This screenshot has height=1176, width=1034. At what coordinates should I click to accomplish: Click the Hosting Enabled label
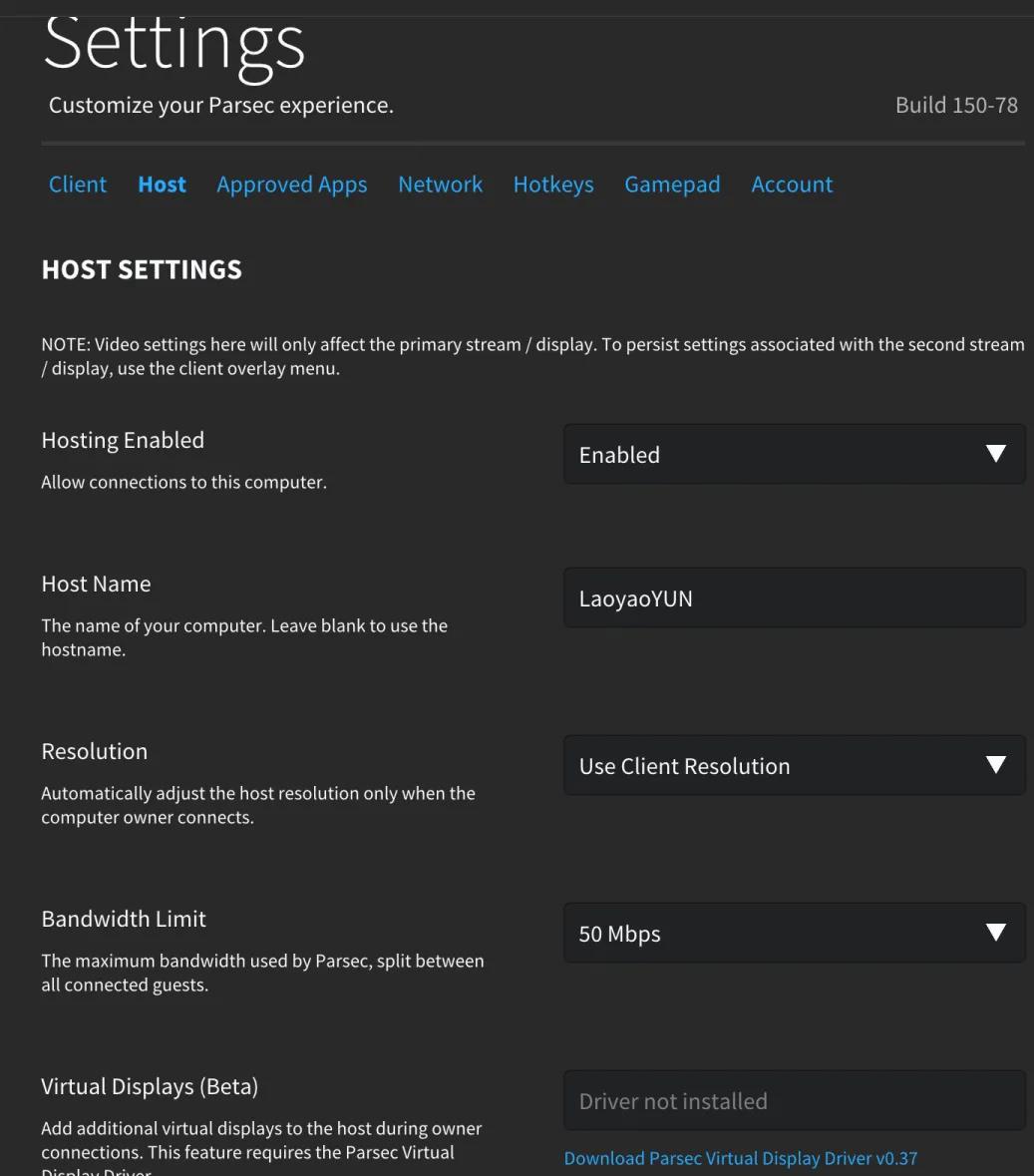(x=123, y=440)
